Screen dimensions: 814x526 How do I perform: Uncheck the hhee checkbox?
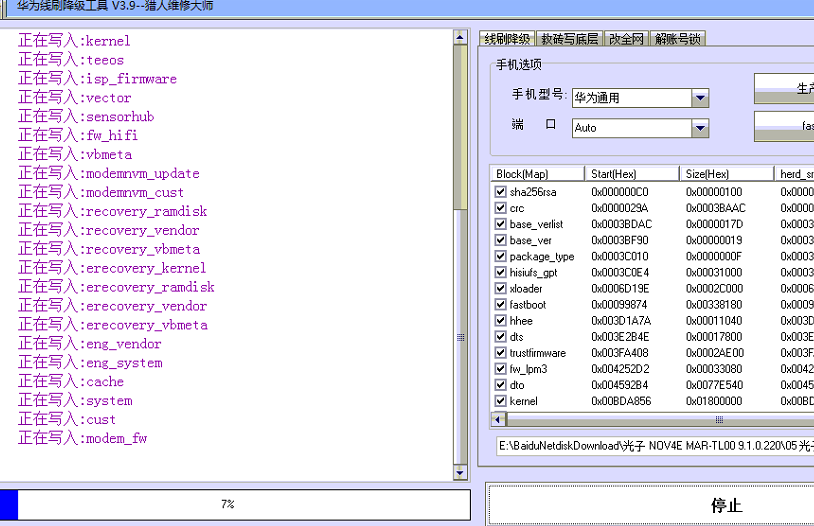500,320
